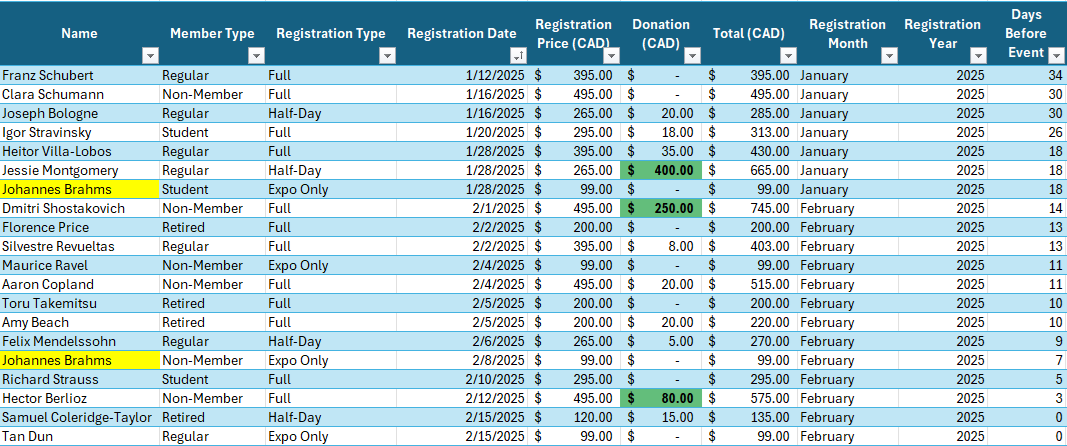Select Days Before Event value 3
The height and width of the screenshot is (446, 1067).
[x=1027, y=398]
